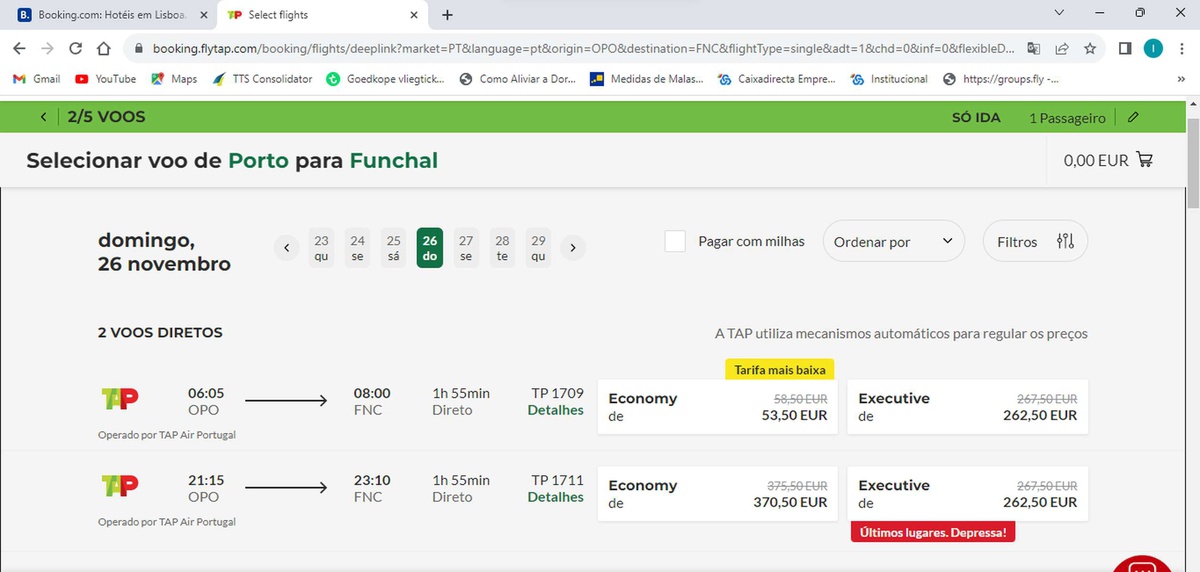This screenshot has width=1200, height=572.
Task: Expand the Ordenar por dropdown
Action: tap(893, 241)
